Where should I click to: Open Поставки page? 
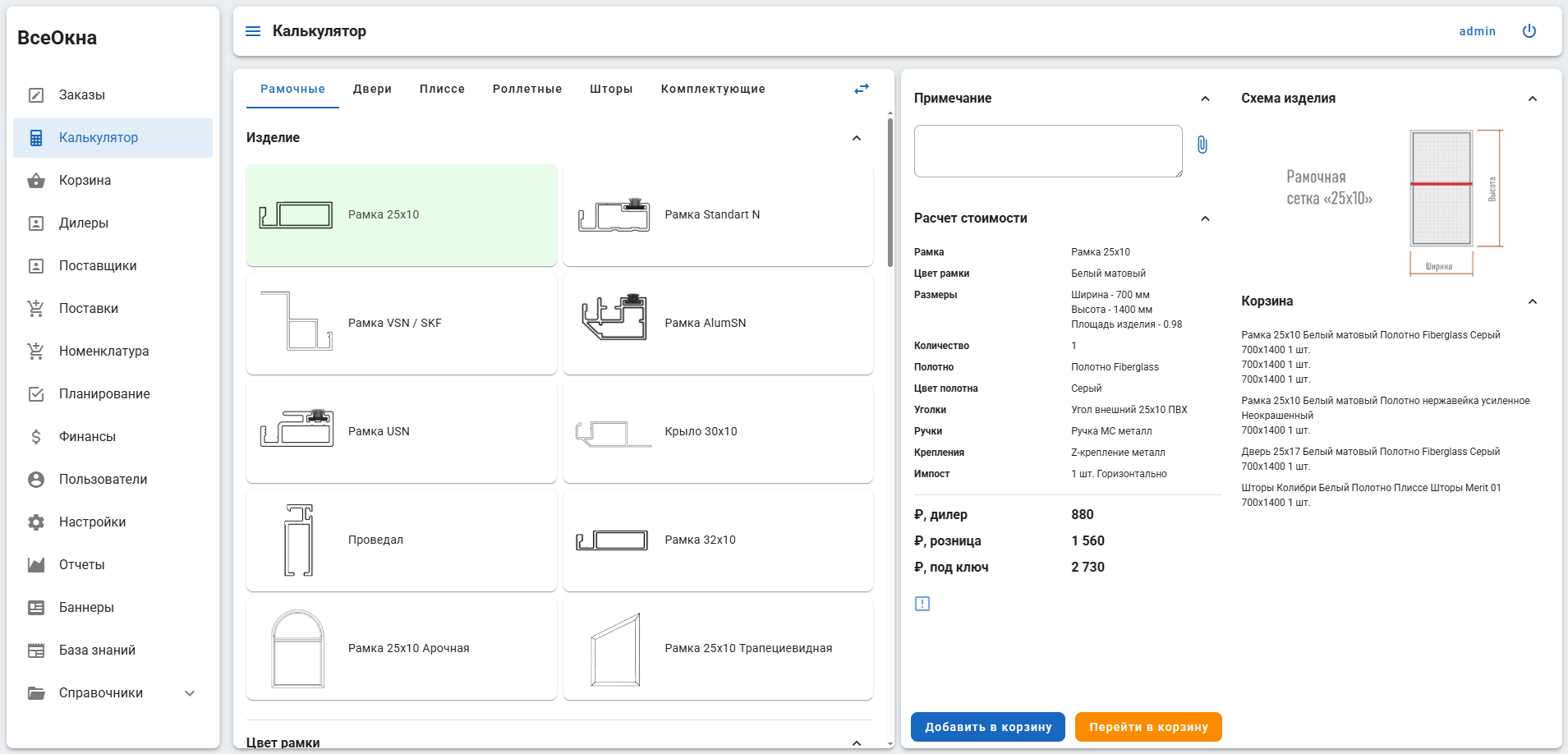pos(113,309)
